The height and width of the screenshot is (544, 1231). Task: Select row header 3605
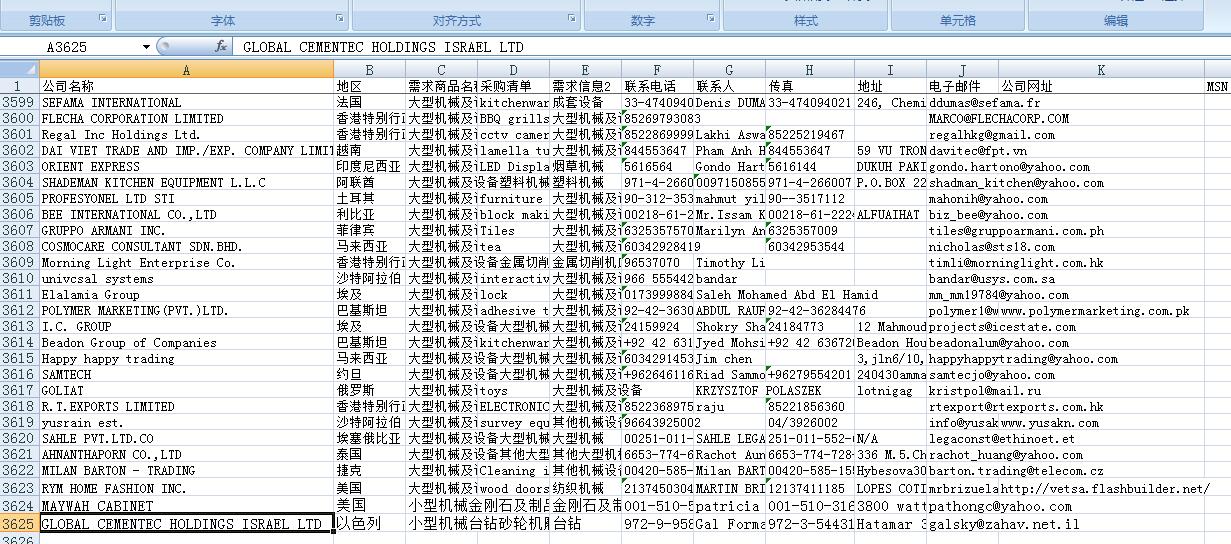pos(19,198)
